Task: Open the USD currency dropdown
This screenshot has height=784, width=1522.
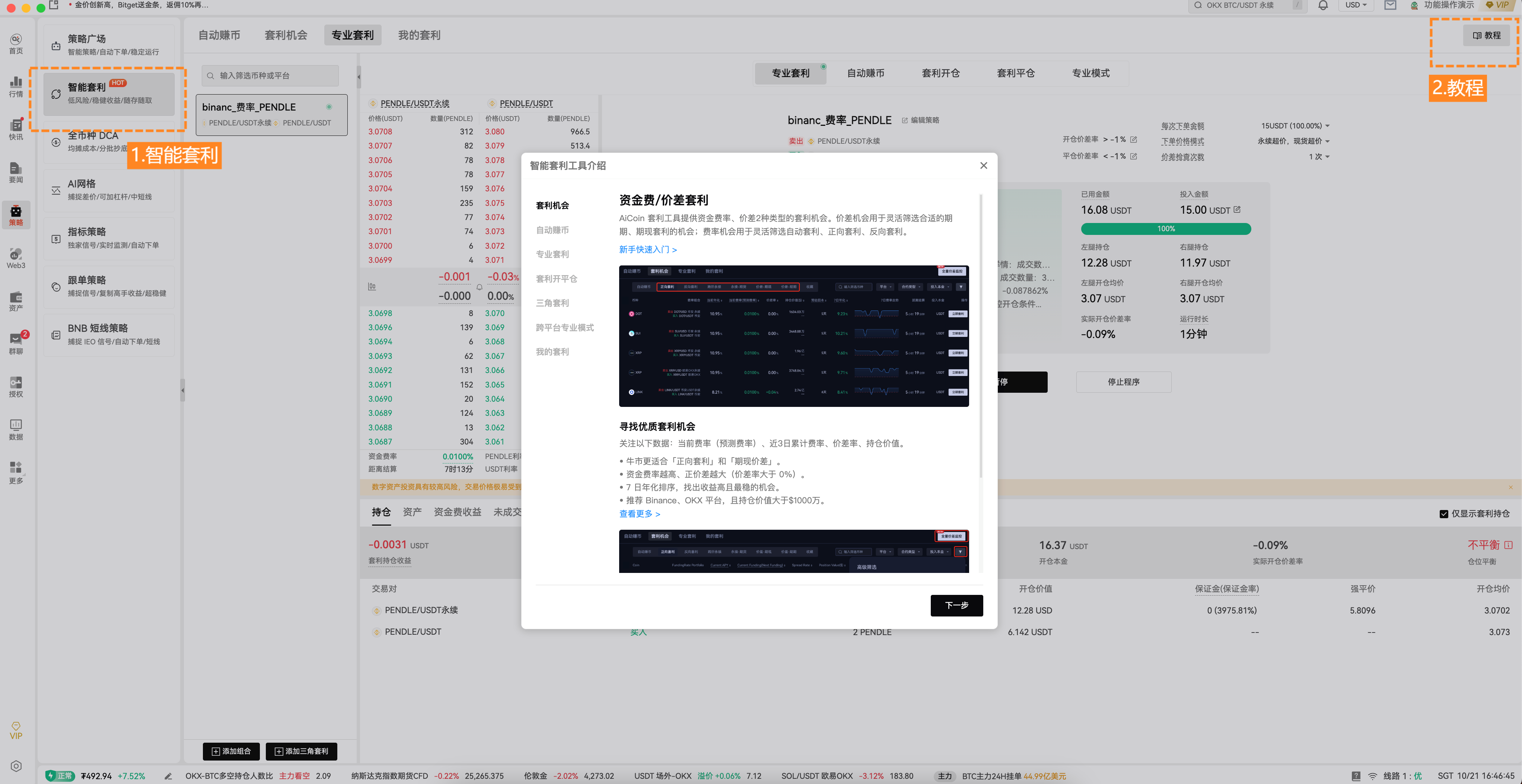Action: (x=1356, y=5)
